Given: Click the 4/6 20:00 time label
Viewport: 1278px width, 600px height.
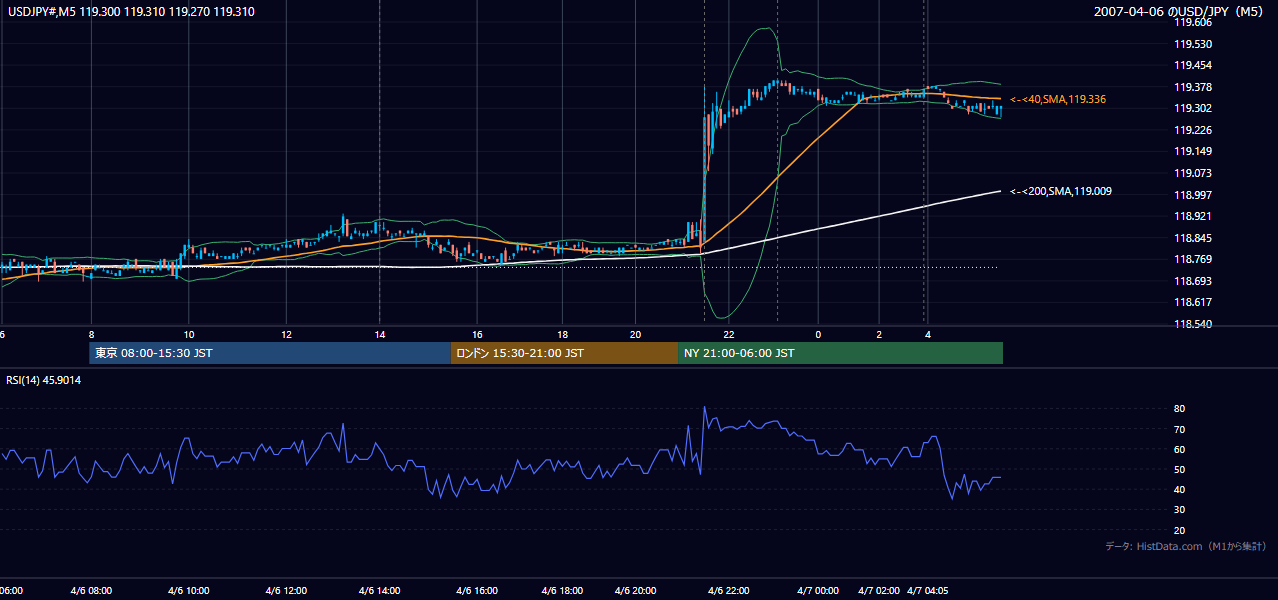Looking at the screenshot, I should pos(636,590).
